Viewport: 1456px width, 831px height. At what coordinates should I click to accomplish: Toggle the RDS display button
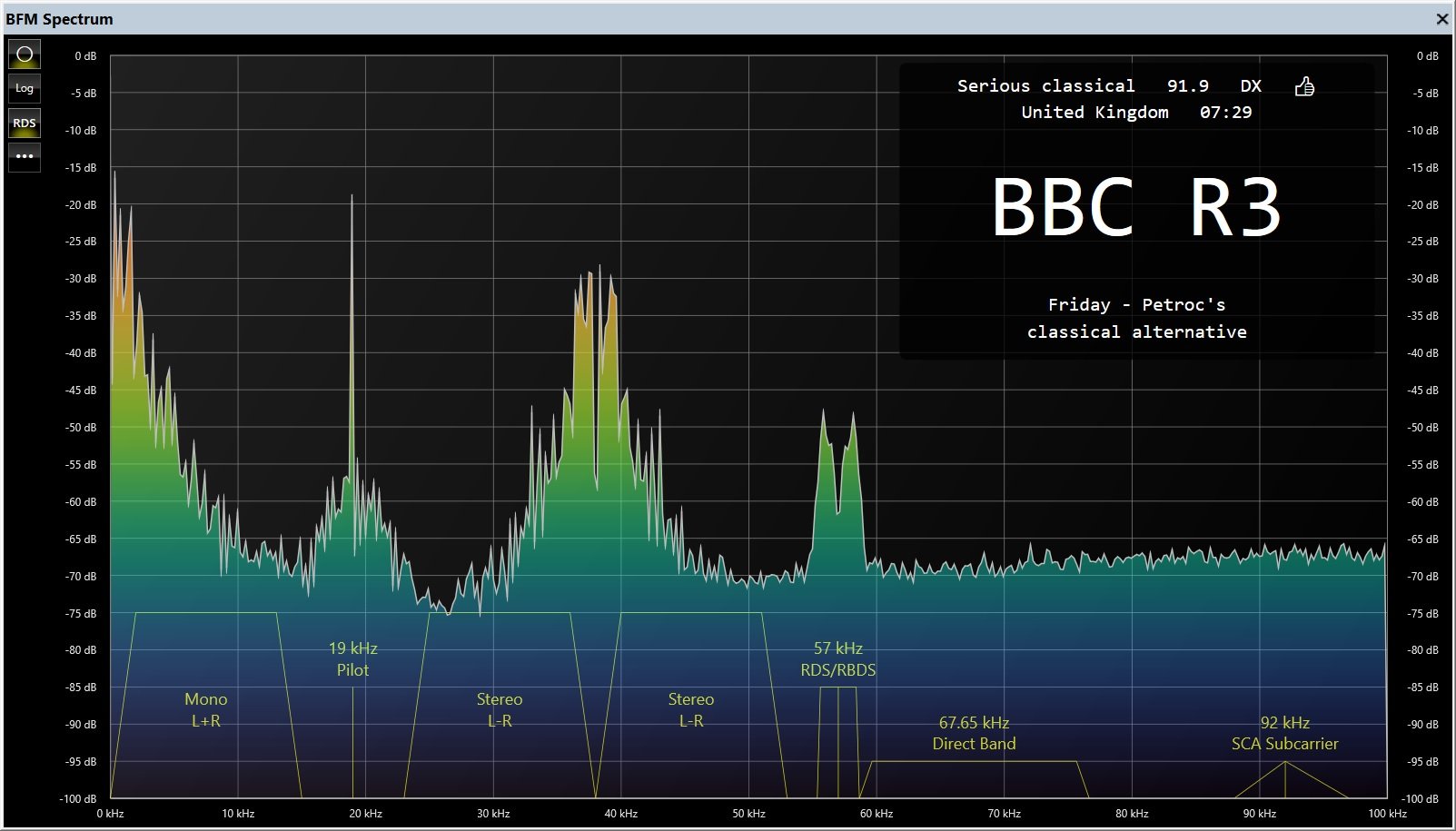25,123
